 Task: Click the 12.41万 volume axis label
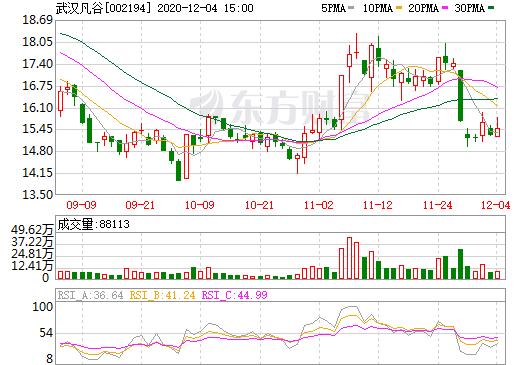(x=32, y=266)
